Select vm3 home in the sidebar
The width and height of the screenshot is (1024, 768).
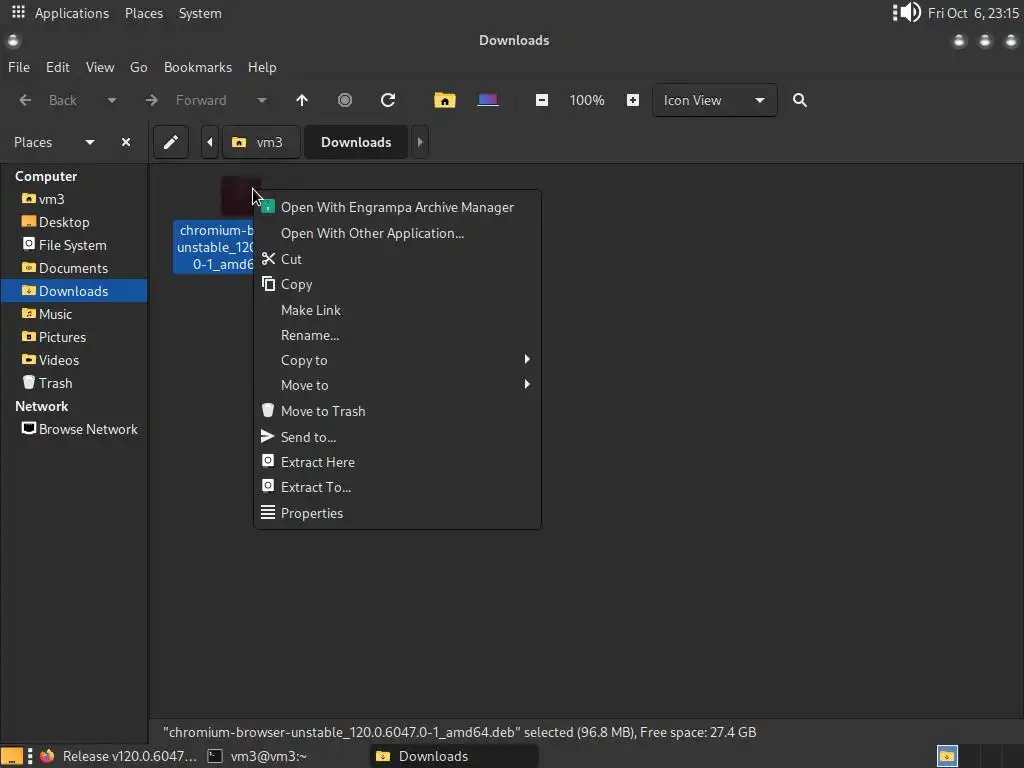(74, 199)
